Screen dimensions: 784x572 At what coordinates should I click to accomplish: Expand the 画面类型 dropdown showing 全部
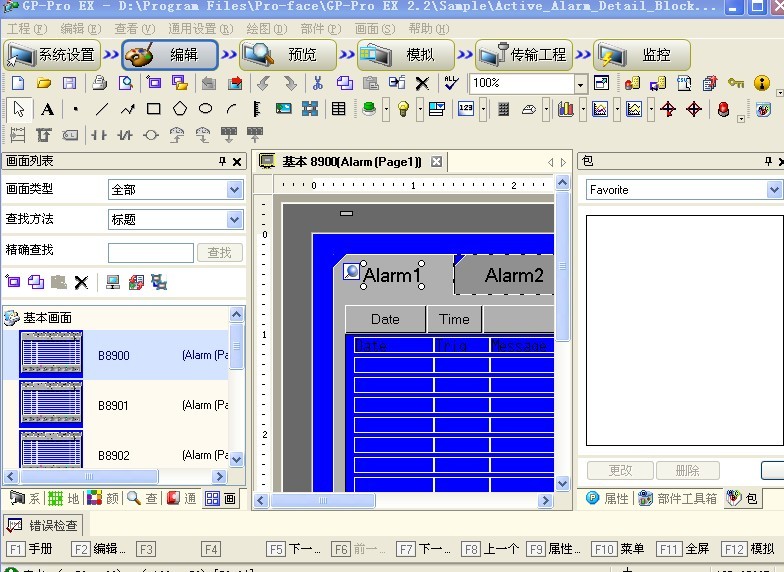point(235,189)
